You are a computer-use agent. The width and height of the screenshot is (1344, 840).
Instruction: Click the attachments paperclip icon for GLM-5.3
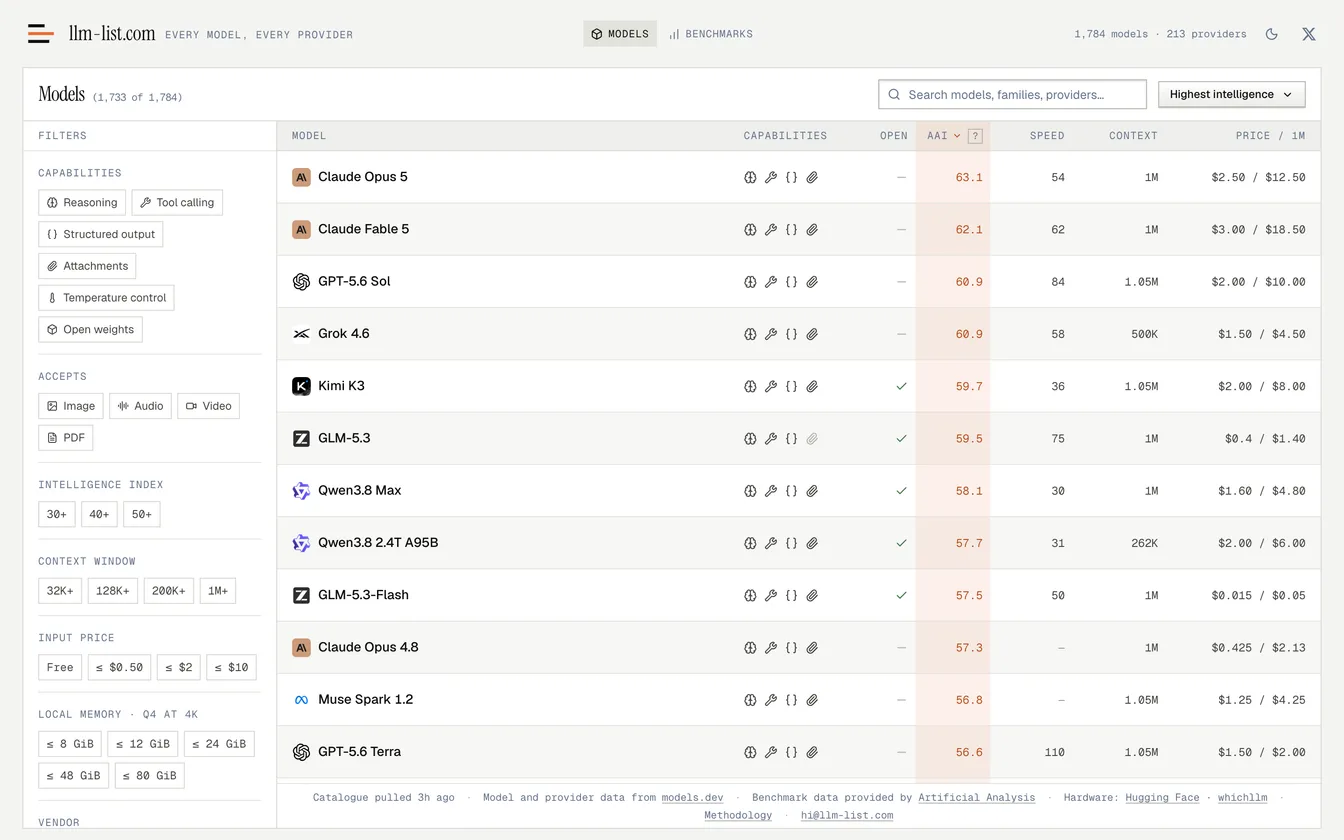pyautogui.click(x=812, y=438)
